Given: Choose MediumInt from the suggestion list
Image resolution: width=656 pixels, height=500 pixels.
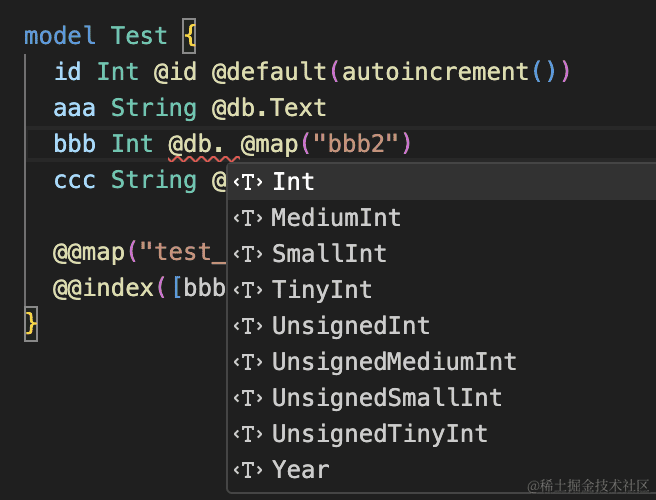Looking at the screenshot, I should point(336,218).
